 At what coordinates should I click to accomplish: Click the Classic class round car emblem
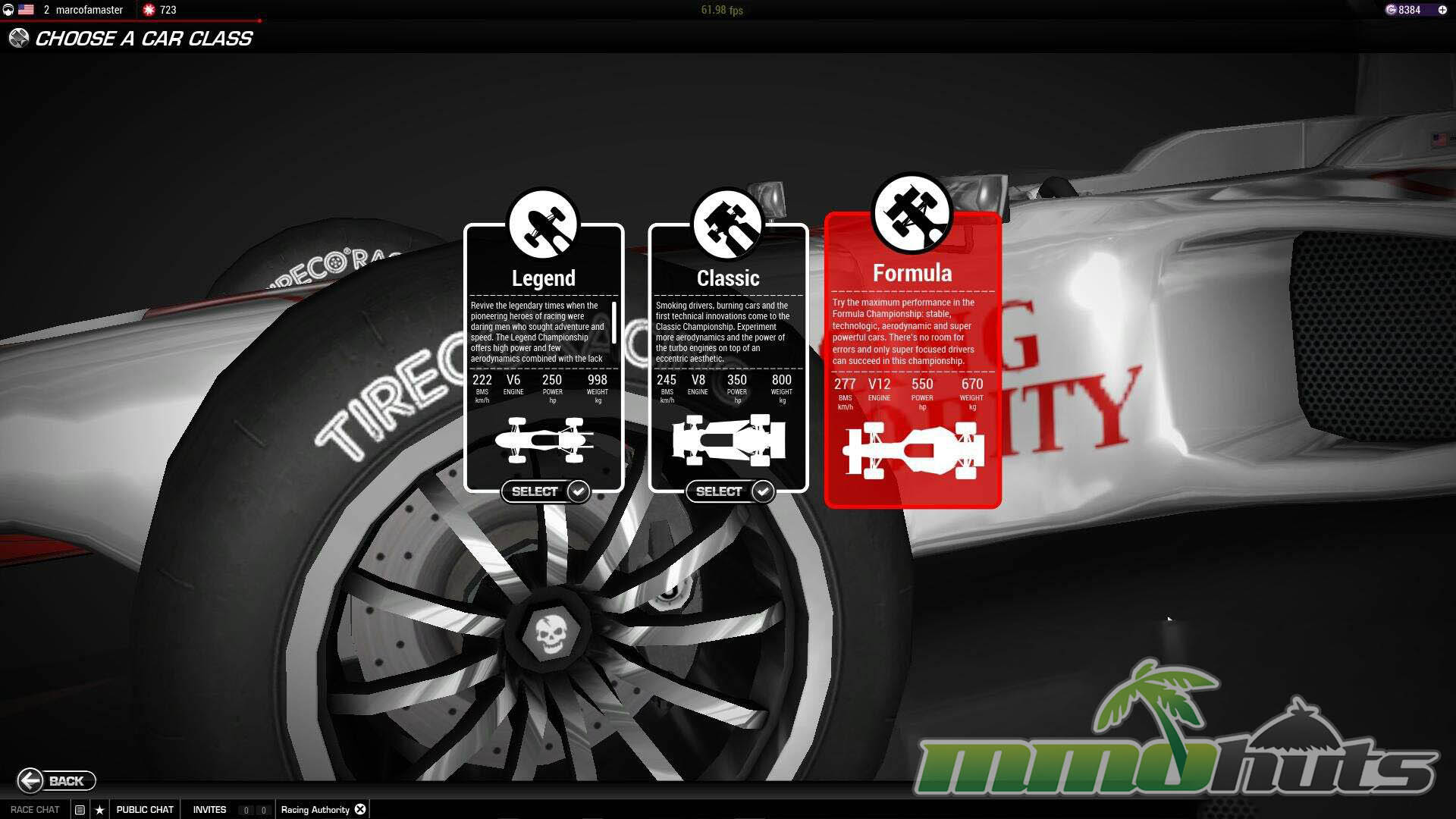[x=727, y=225]
